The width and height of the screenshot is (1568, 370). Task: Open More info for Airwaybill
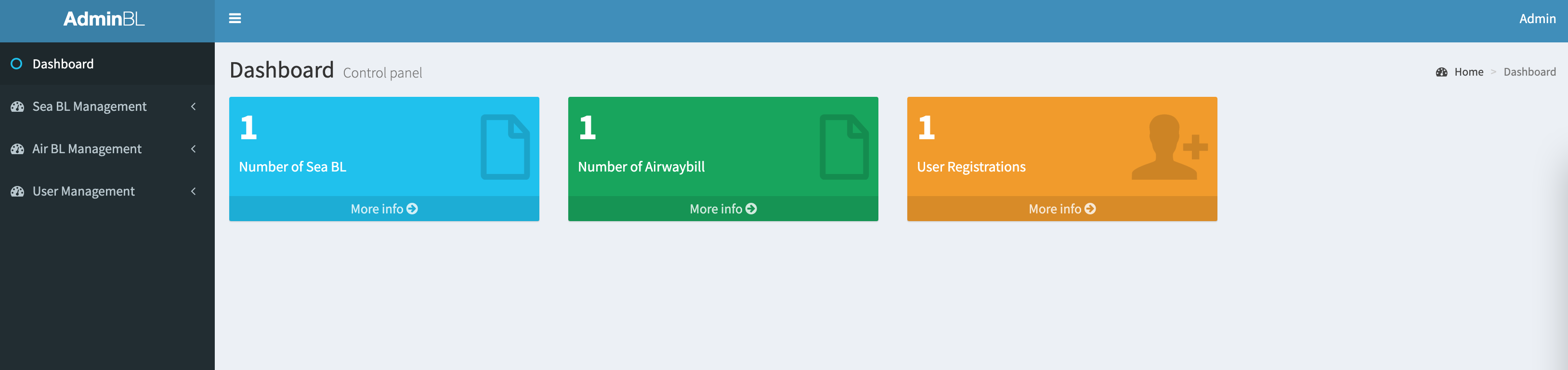click(x=723, y=209)
